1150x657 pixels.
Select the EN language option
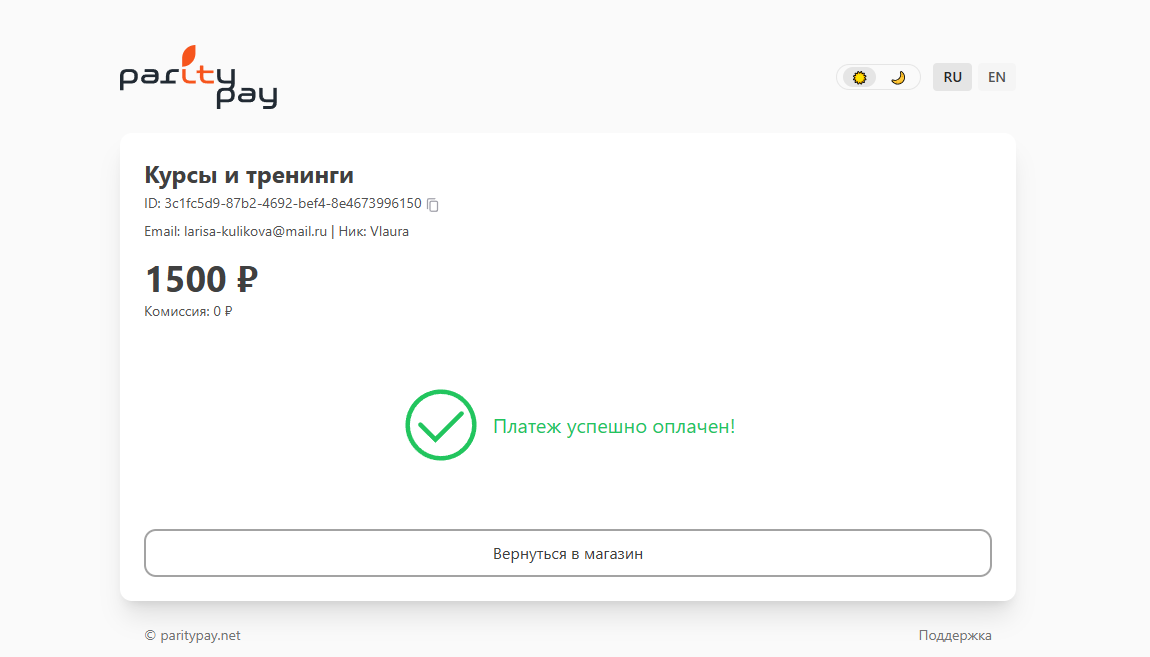[996, 77]
